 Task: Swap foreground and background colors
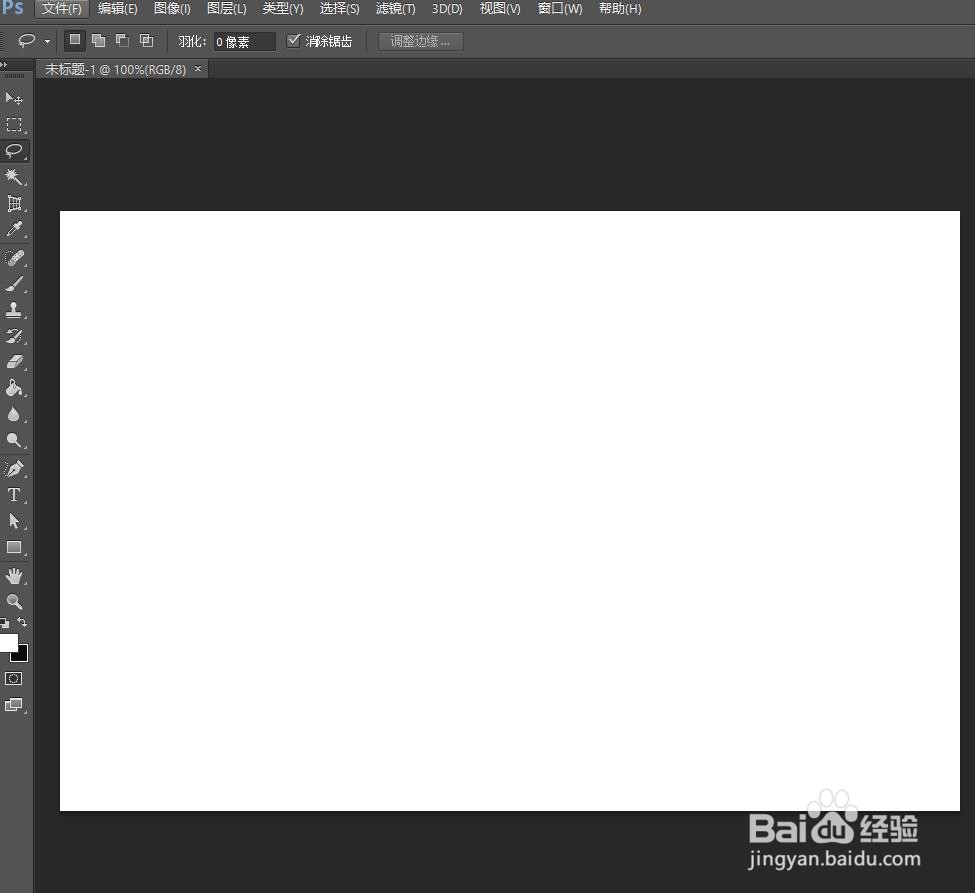click(22, 622)
